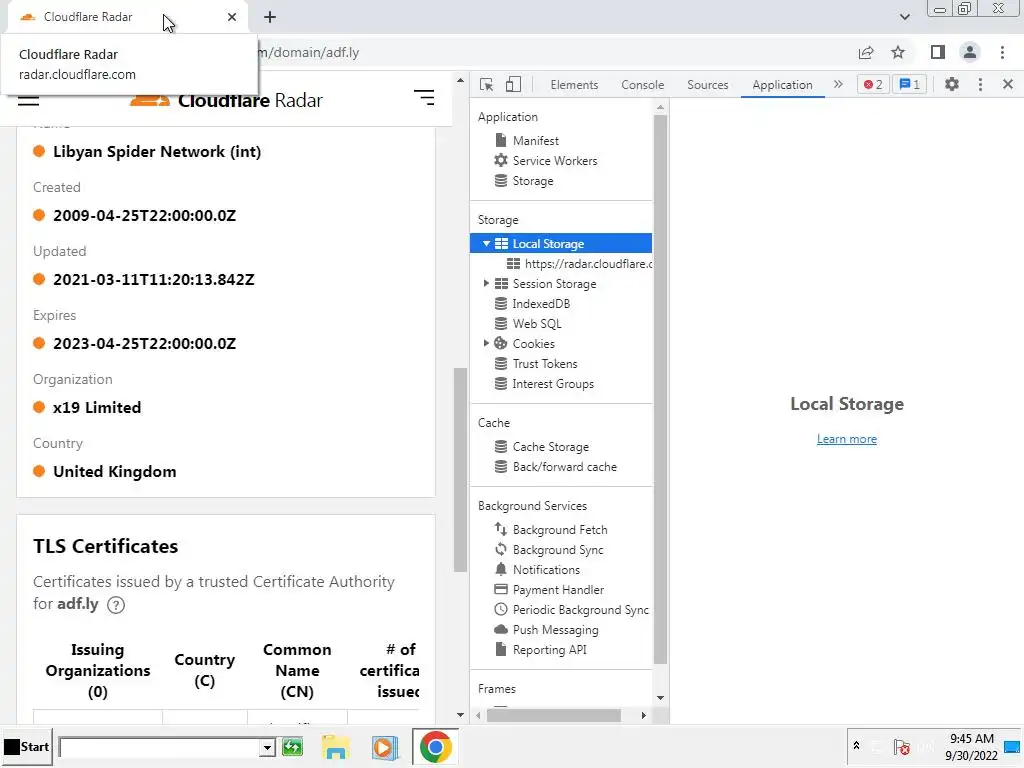
Task: Open Notifications background service
Action: [x=546, y=570]
